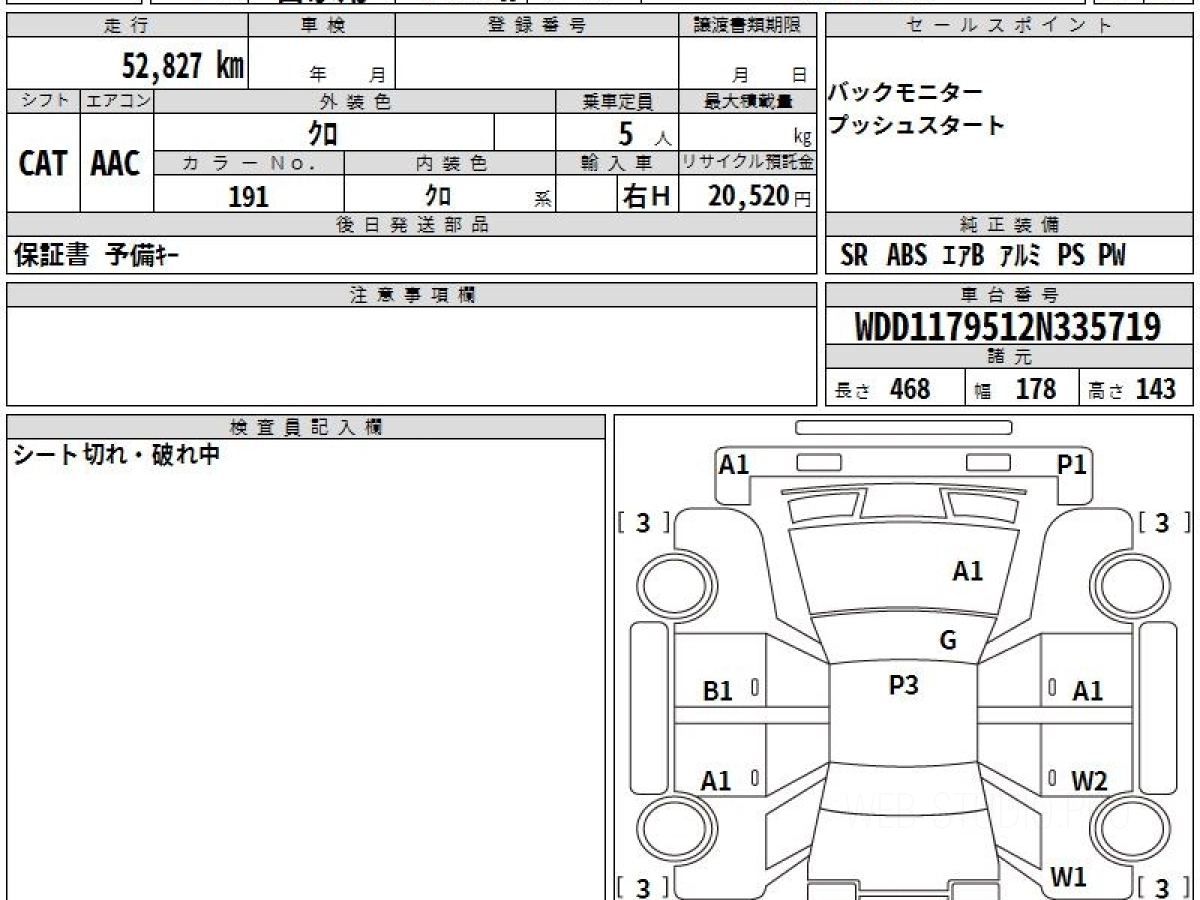Select the mileage value 52,827 km
This screenshot has width=1200, height=900.
[x=183, y=66]
